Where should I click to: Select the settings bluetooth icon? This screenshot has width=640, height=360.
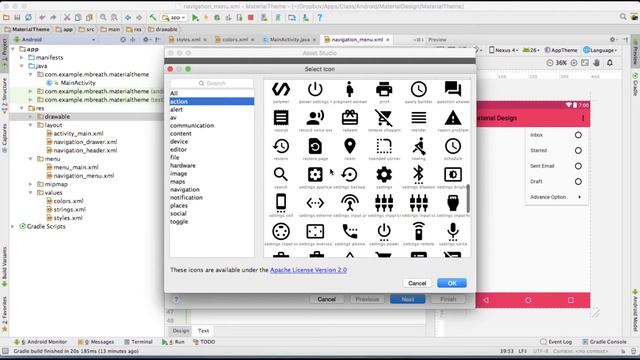click(419, 174)
